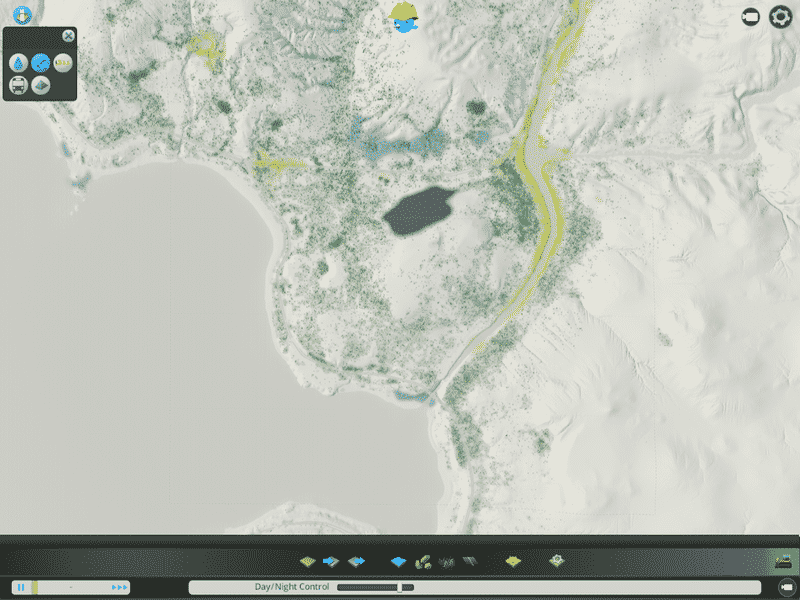Open the gear options menu top right

click(x=780, y=17)
